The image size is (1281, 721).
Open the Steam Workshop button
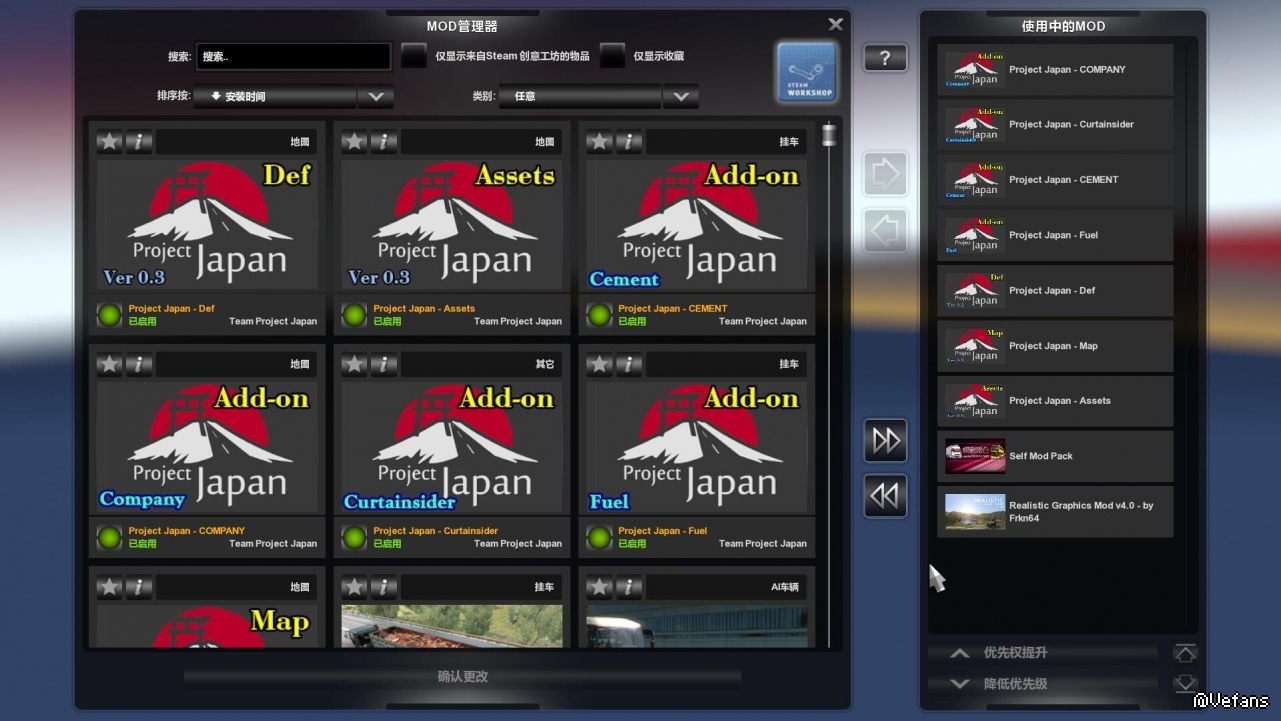[x=807, y=72]
